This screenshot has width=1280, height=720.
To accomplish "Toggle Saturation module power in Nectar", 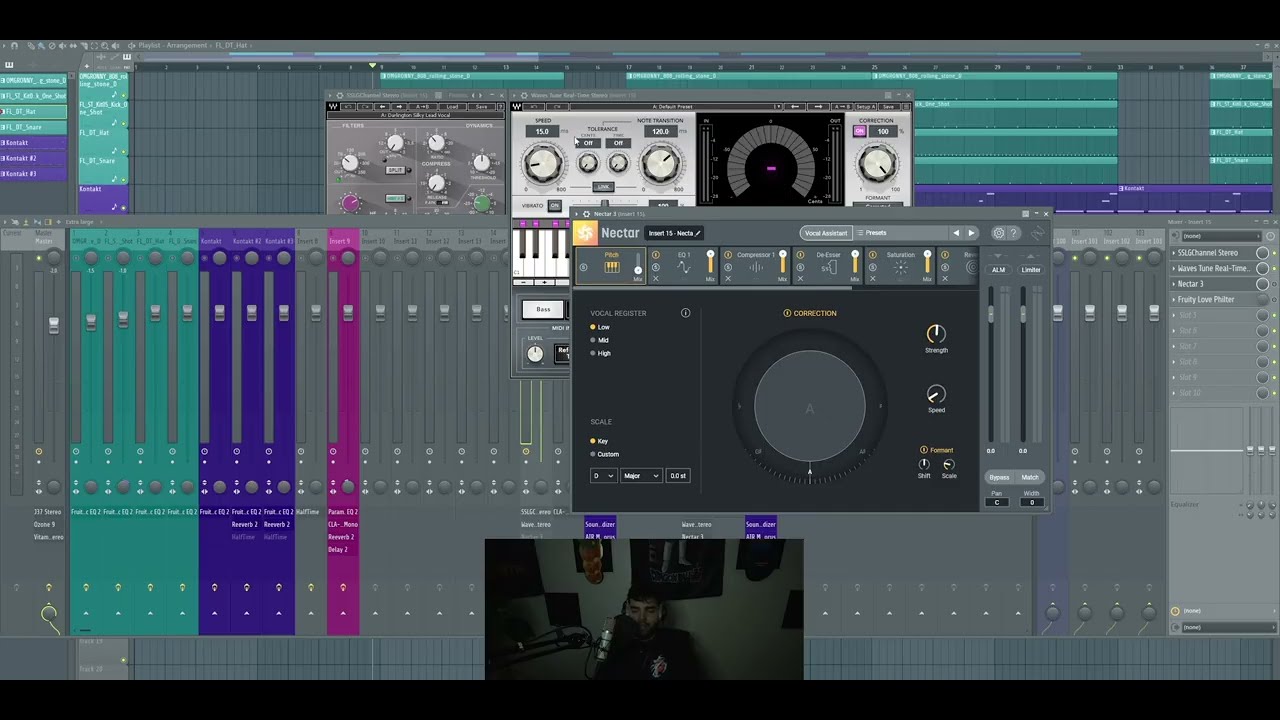I will [873, 255].
